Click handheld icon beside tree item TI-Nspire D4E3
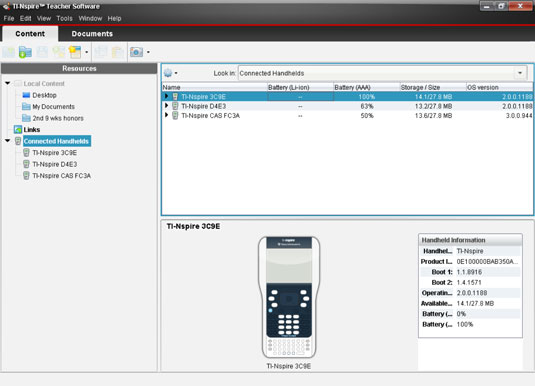The height and width of the screenshot is (386, 535). click(26, 164)
